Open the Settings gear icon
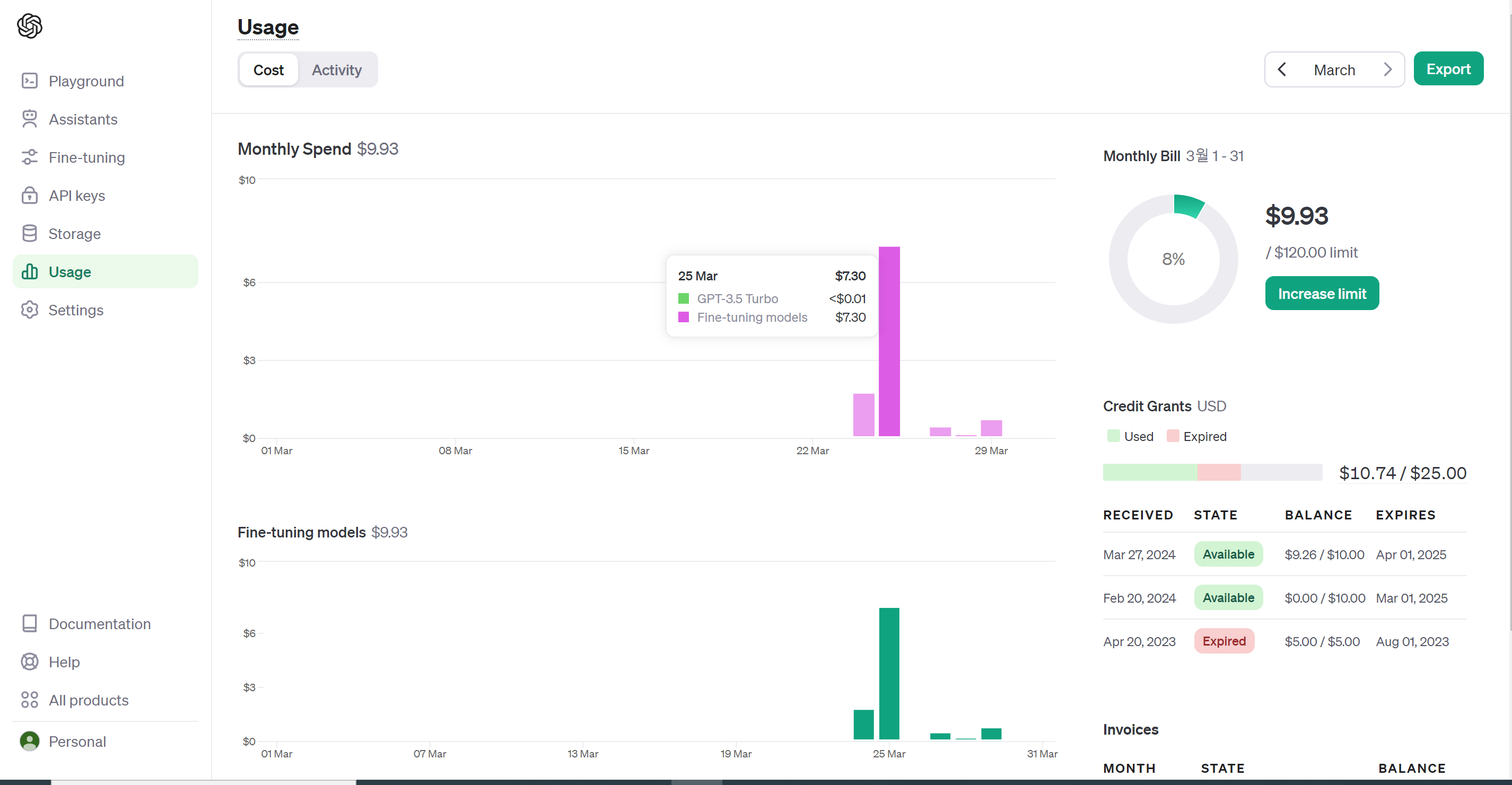Viewport: 1512px width, 785px height. point(29,310)
